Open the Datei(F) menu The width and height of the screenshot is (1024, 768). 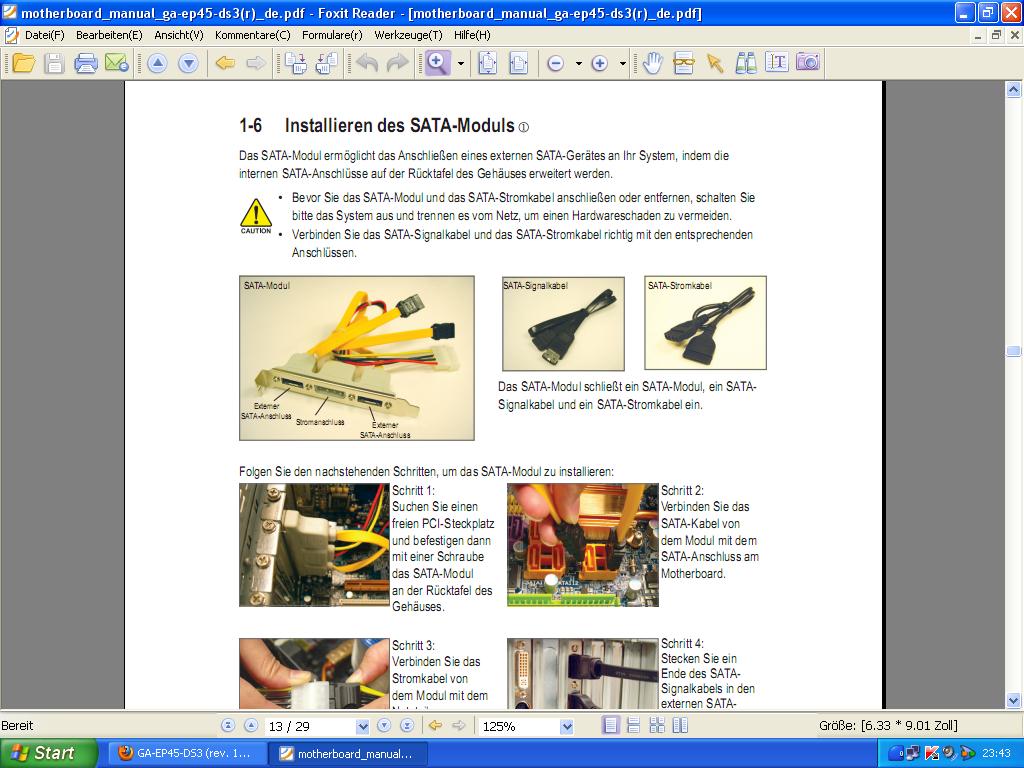point(44,35)
